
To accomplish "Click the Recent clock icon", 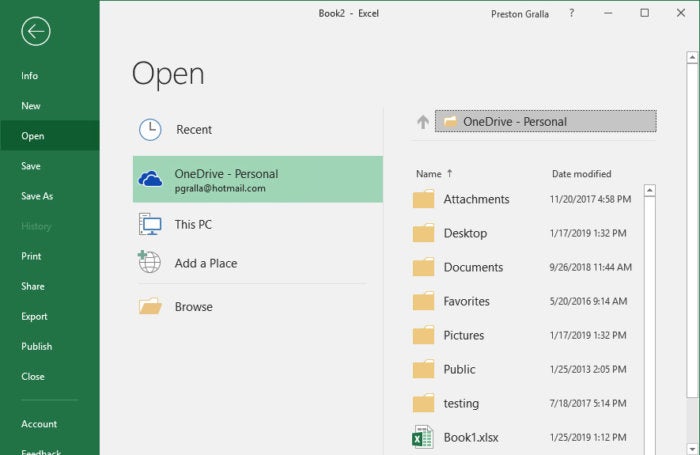I will click(150, 129).
